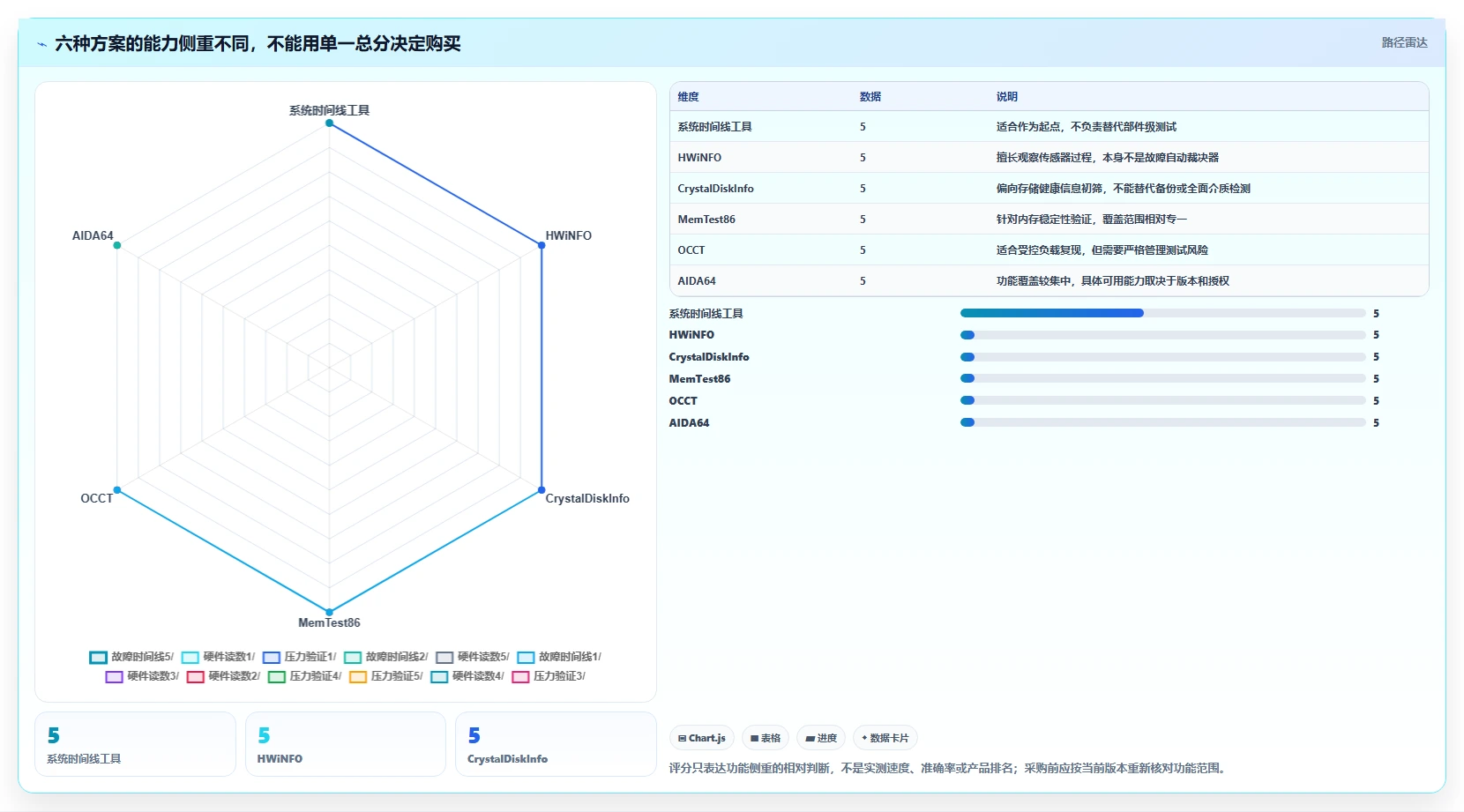This screenshot has height=812, width=1464.
Task: Click the 数据 column header
Action: tap(870, 97)
